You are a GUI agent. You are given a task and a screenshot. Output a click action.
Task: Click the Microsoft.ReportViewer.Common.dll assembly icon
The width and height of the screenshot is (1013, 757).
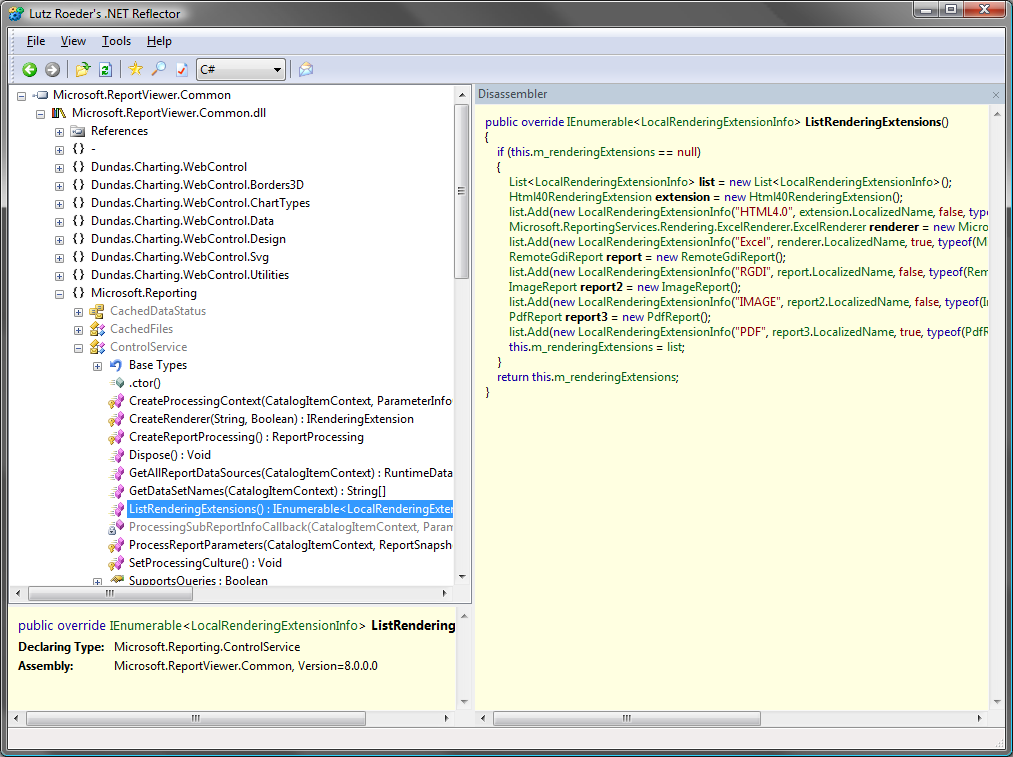pos(59,113)
